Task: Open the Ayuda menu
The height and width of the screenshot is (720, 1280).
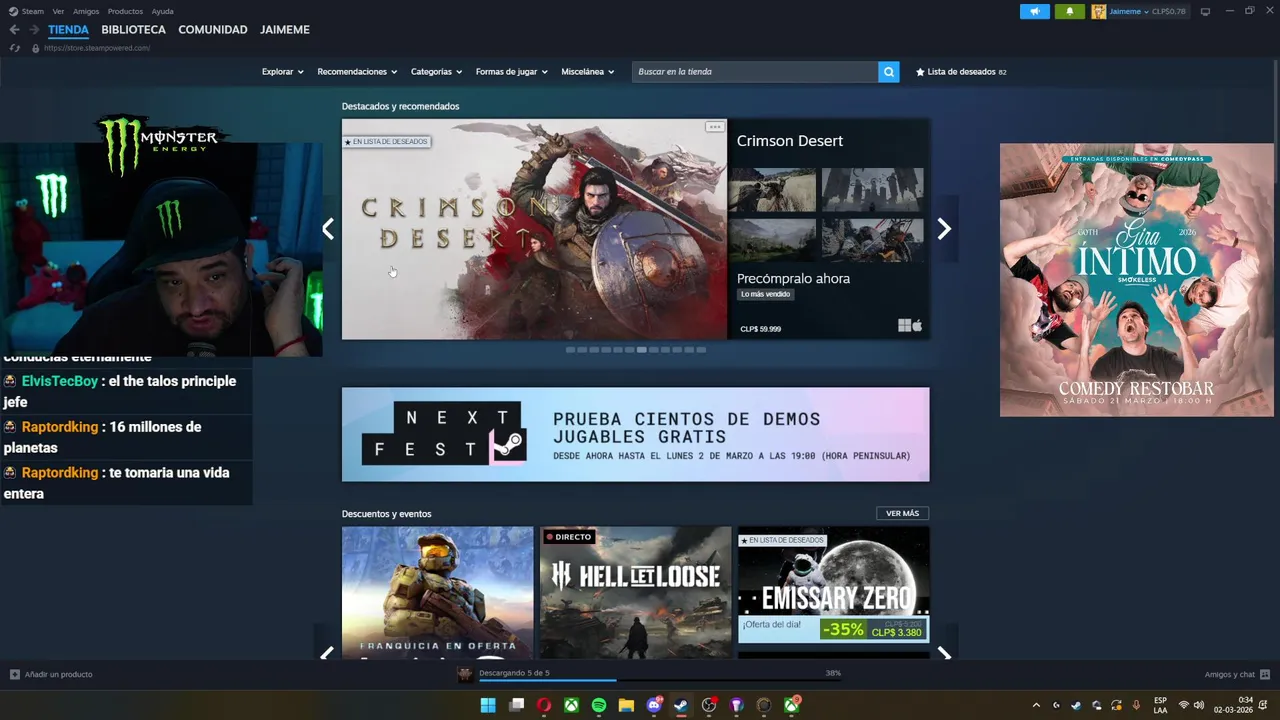Action: tap(162, 11)
